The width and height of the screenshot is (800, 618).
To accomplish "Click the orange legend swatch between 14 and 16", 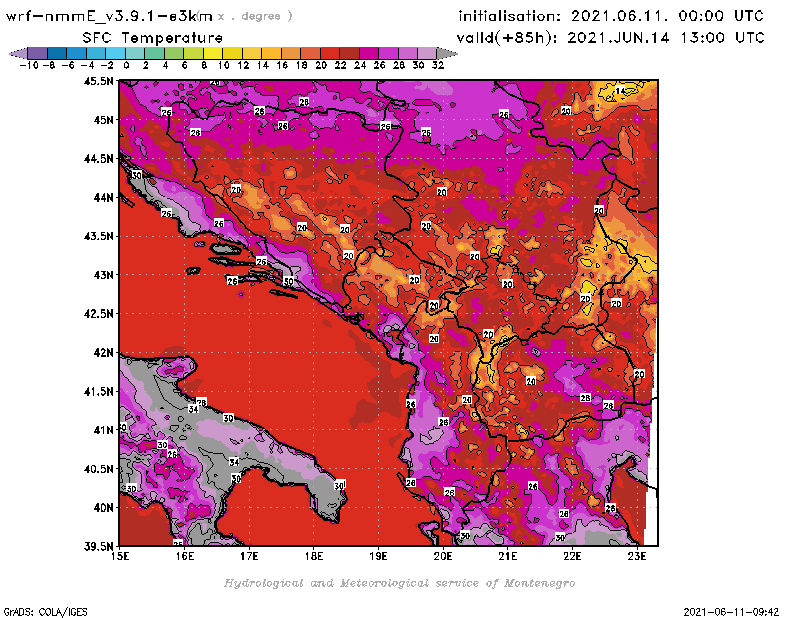I will point(271,54).
